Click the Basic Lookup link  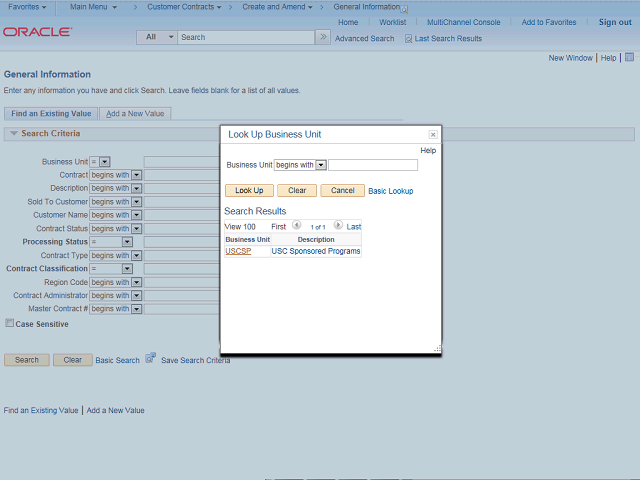391,191
